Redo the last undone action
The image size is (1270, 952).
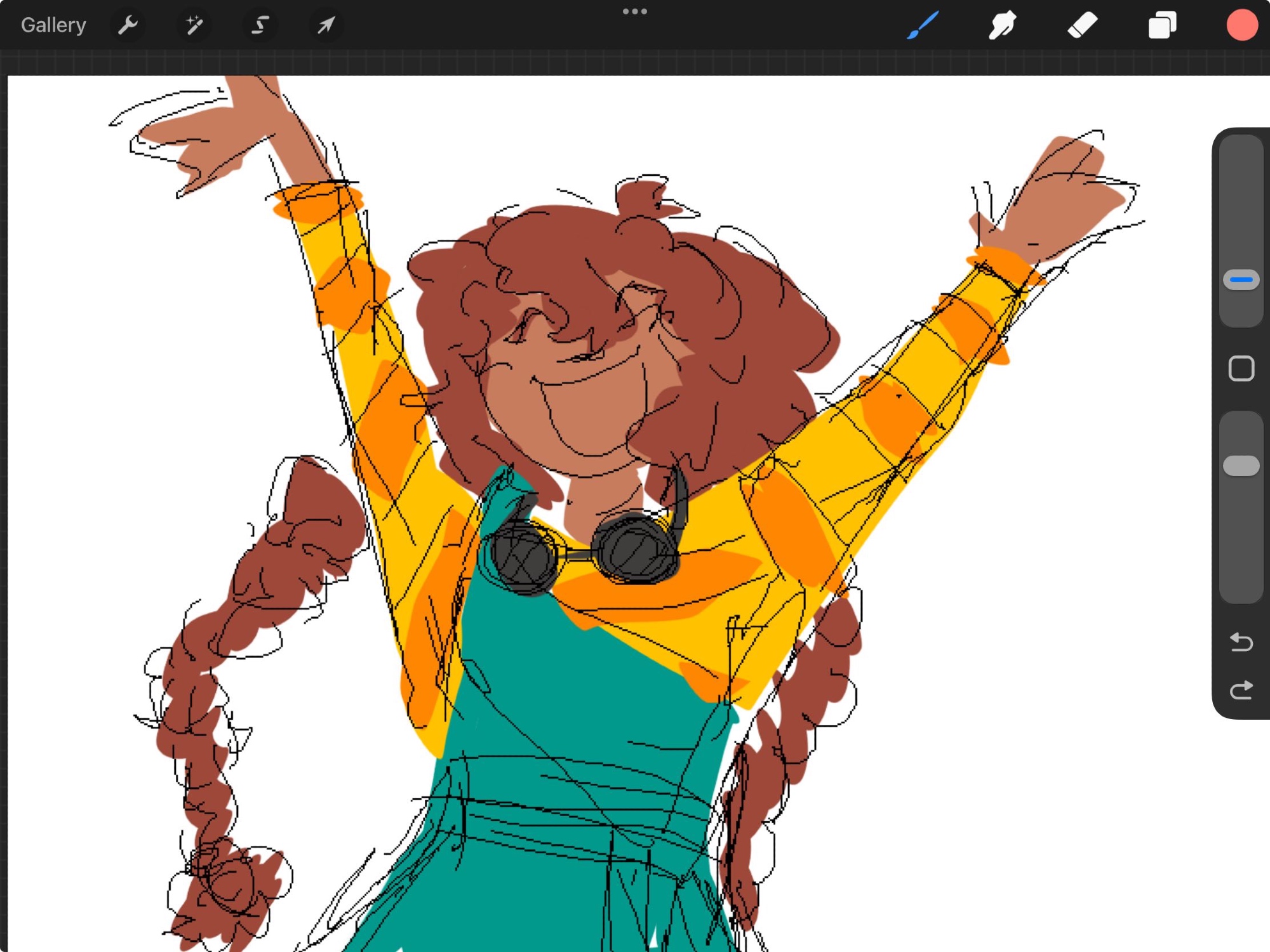pos(1241,690)
